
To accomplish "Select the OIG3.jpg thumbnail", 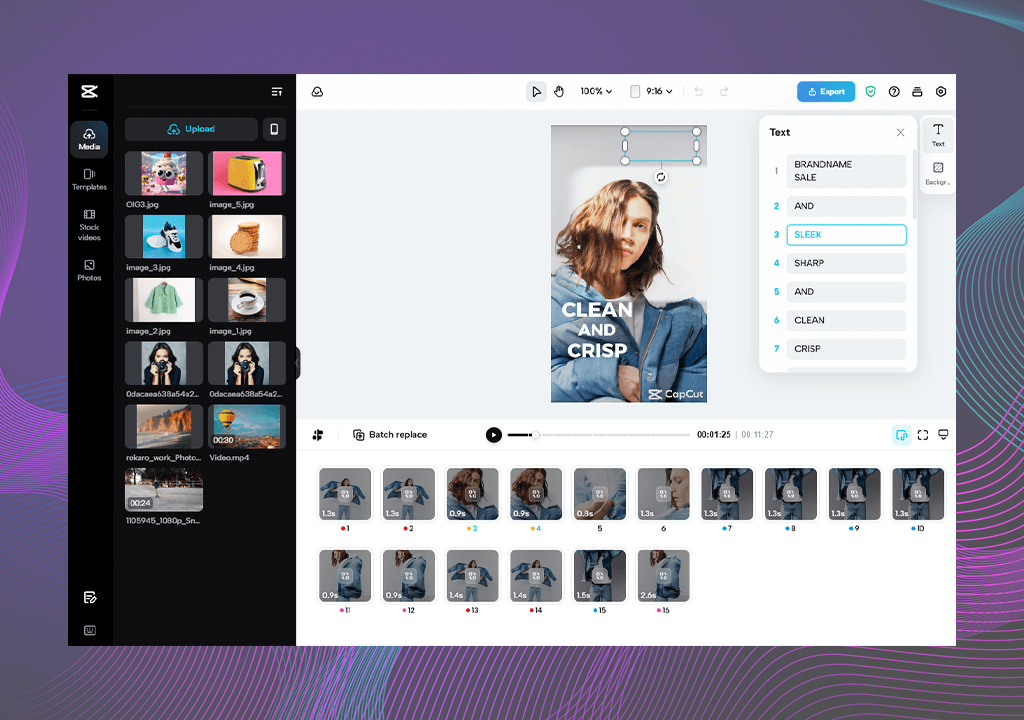I will [x=164, y=173].
